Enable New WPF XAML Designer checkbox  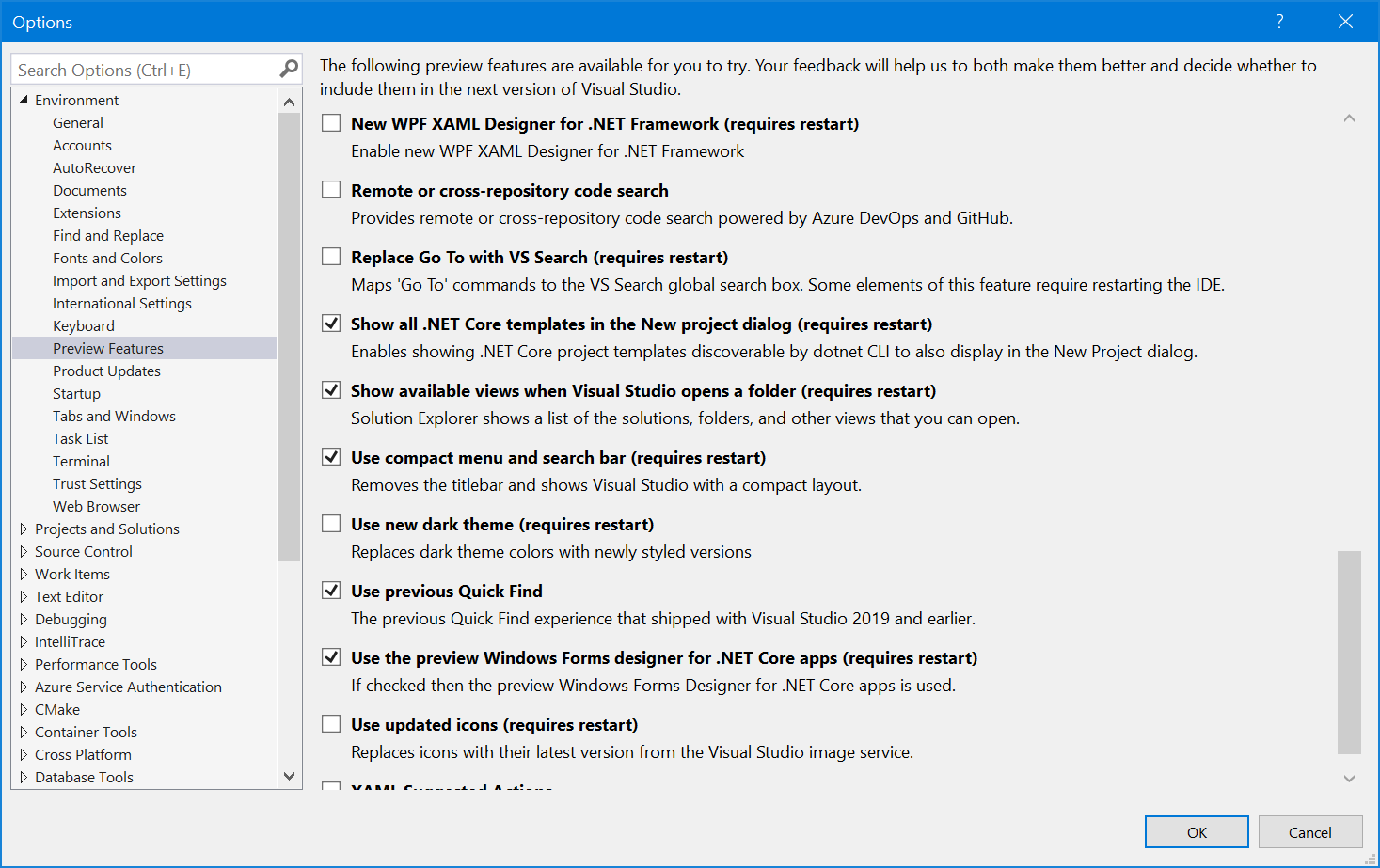click(331, 123)
